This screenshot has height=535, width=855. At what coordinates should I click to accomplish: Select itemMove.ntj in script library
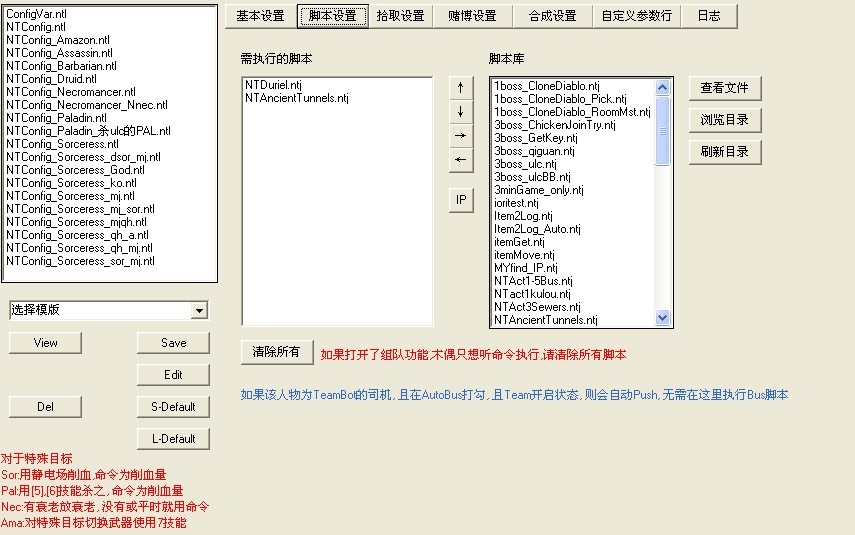[524, 255]
